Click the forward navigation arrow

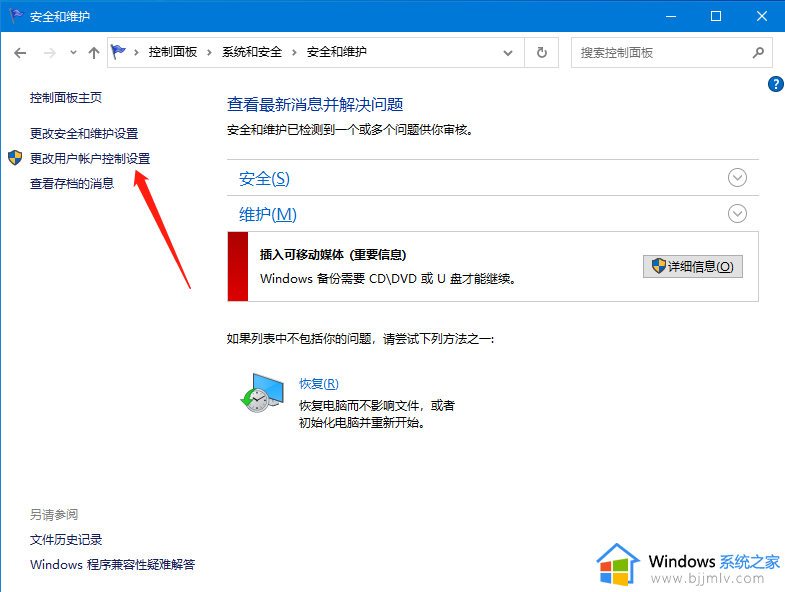50,53
